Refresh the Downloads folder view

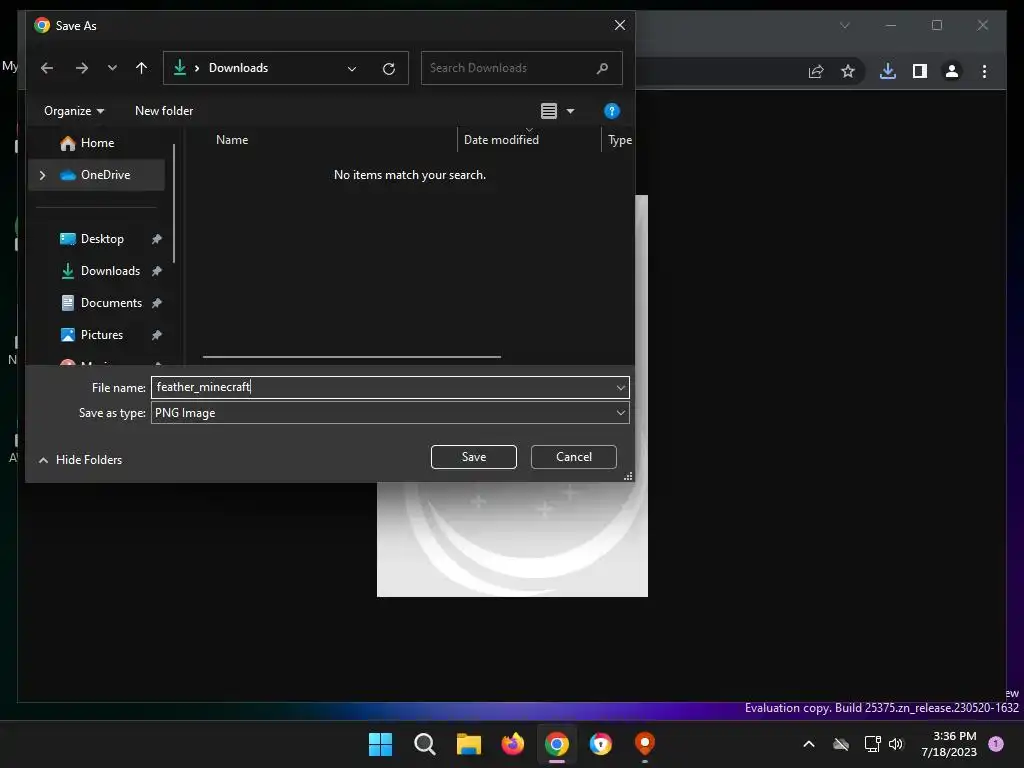pyautogui.click(x=389, y=69)
